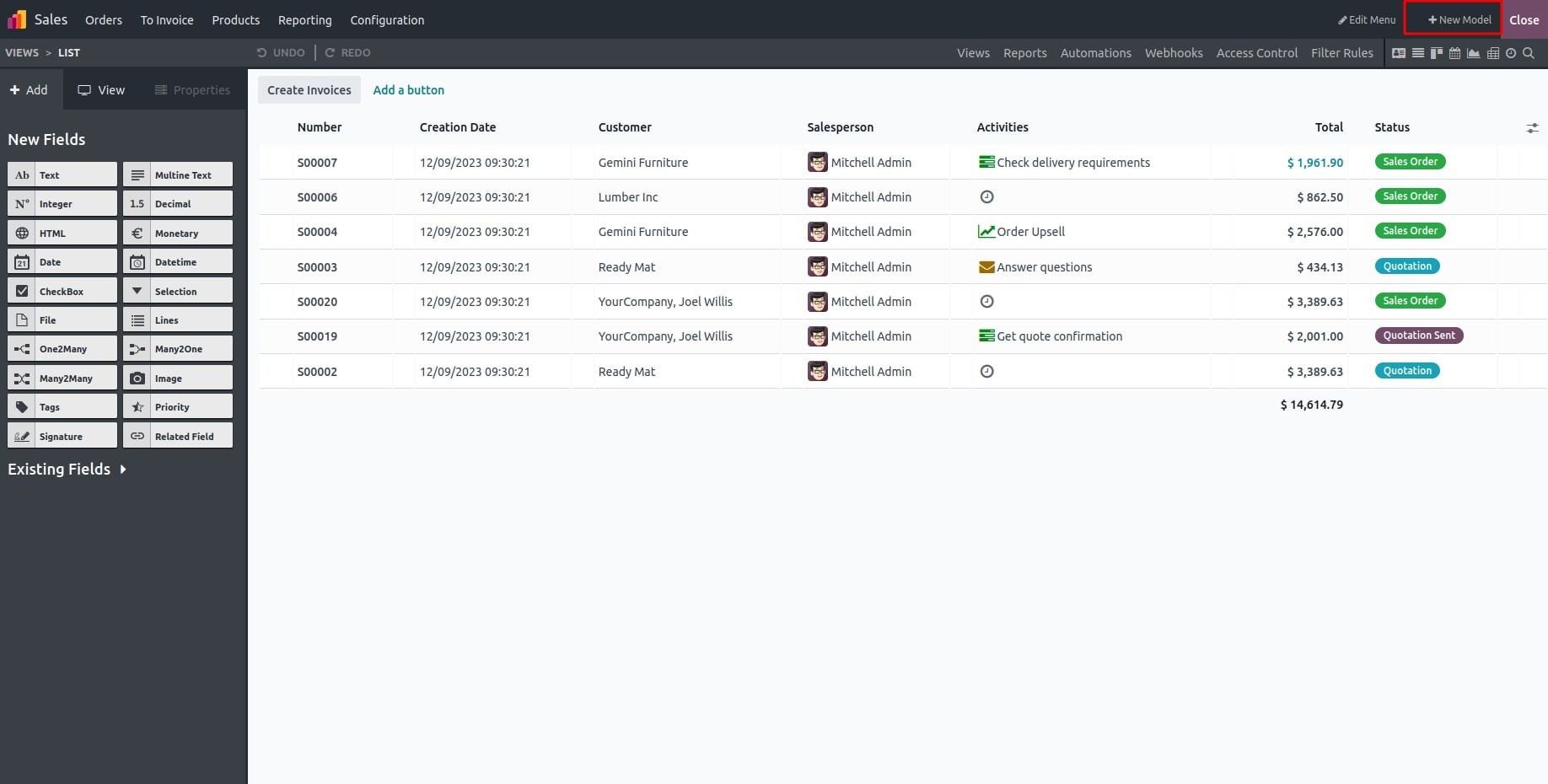Select the One2Many field component

(62, 348)
